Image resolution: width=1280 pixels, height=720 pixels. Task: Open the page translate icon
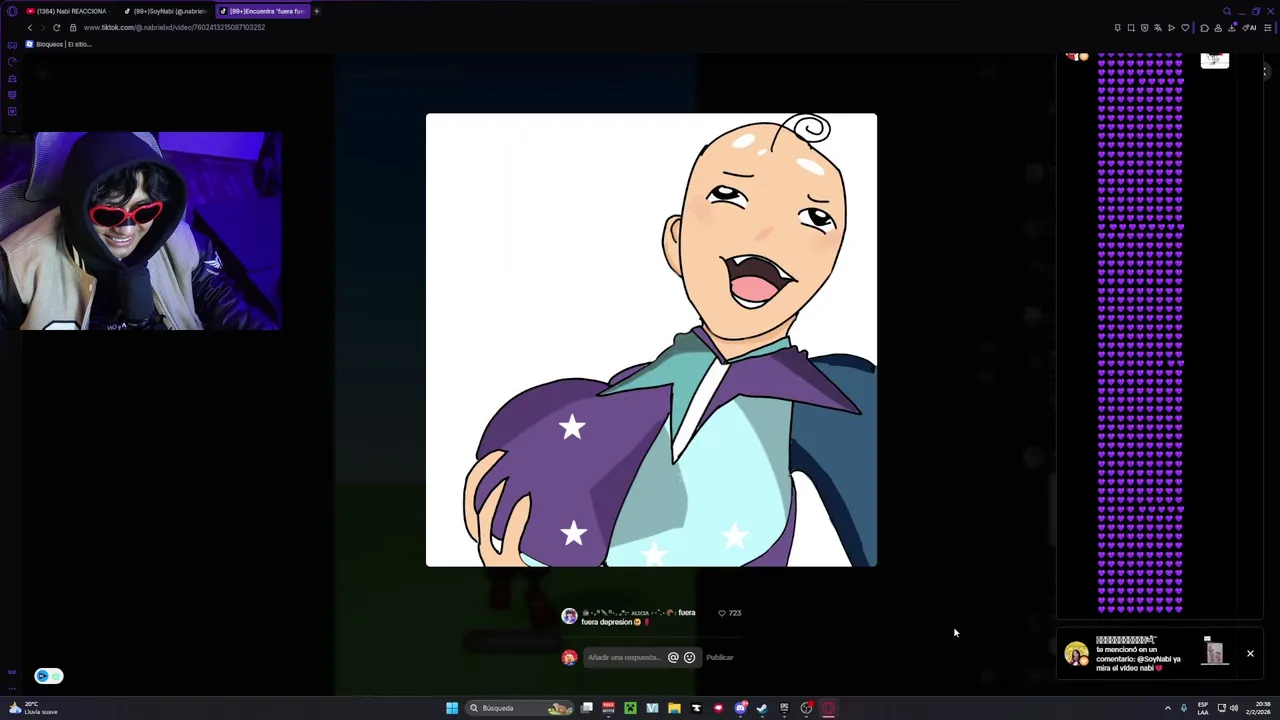[x=1158, y=27]
